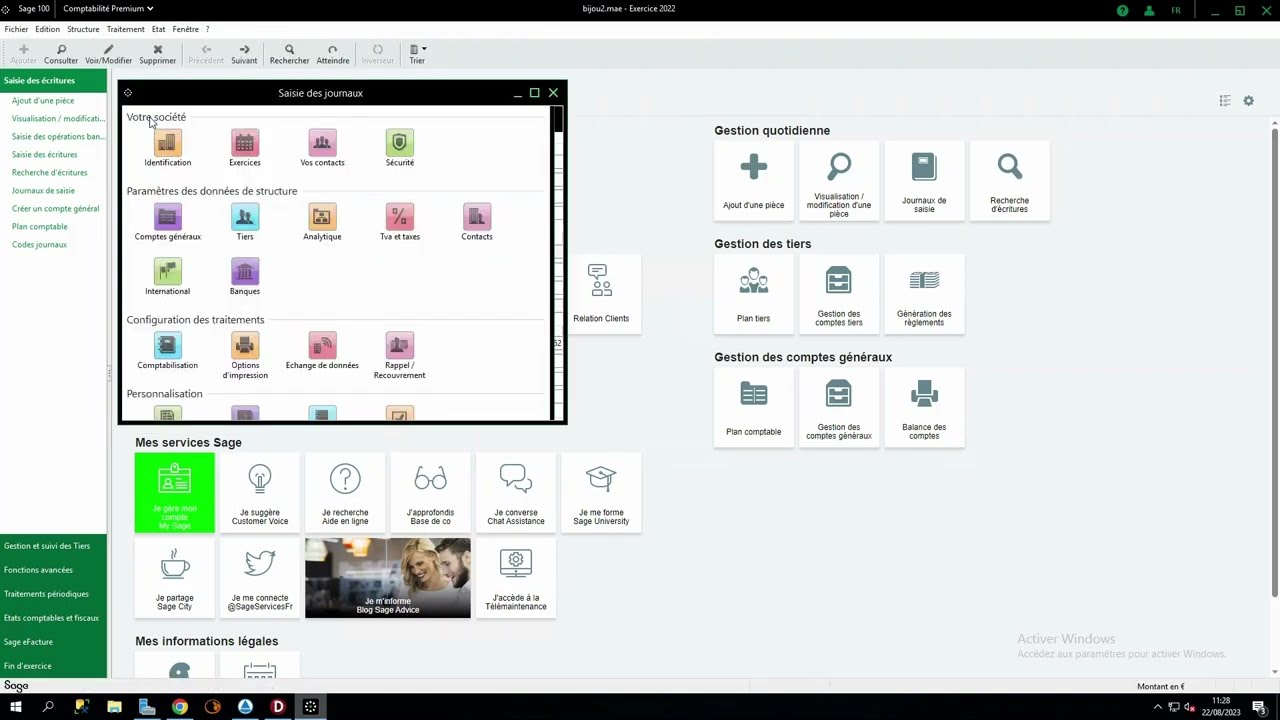Click the Atteindre toolbar button
Image resolution: width=1280 pixels, height=720 pixels.
332,54
